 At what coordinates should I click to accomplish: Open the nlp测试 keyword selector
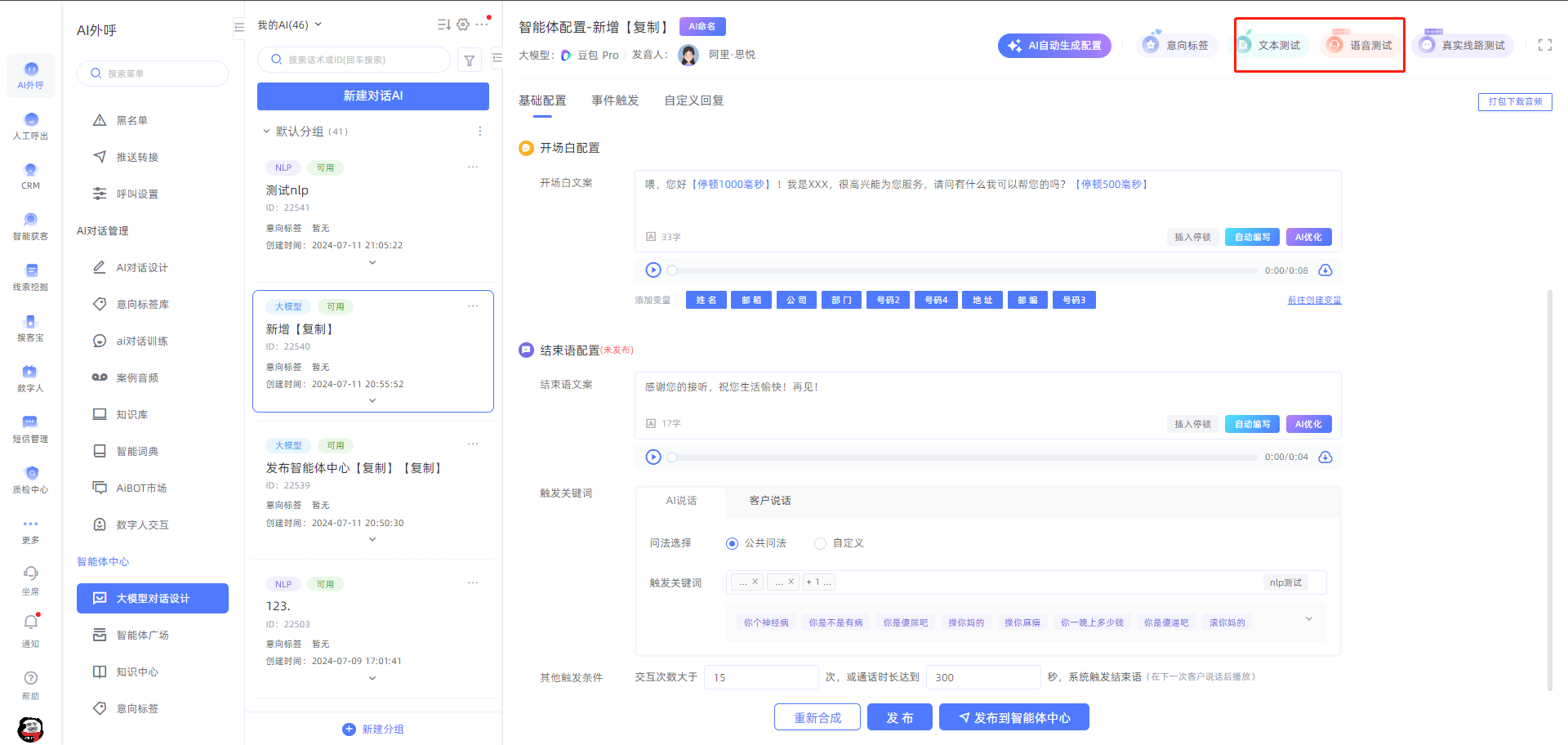(1285, 582)
